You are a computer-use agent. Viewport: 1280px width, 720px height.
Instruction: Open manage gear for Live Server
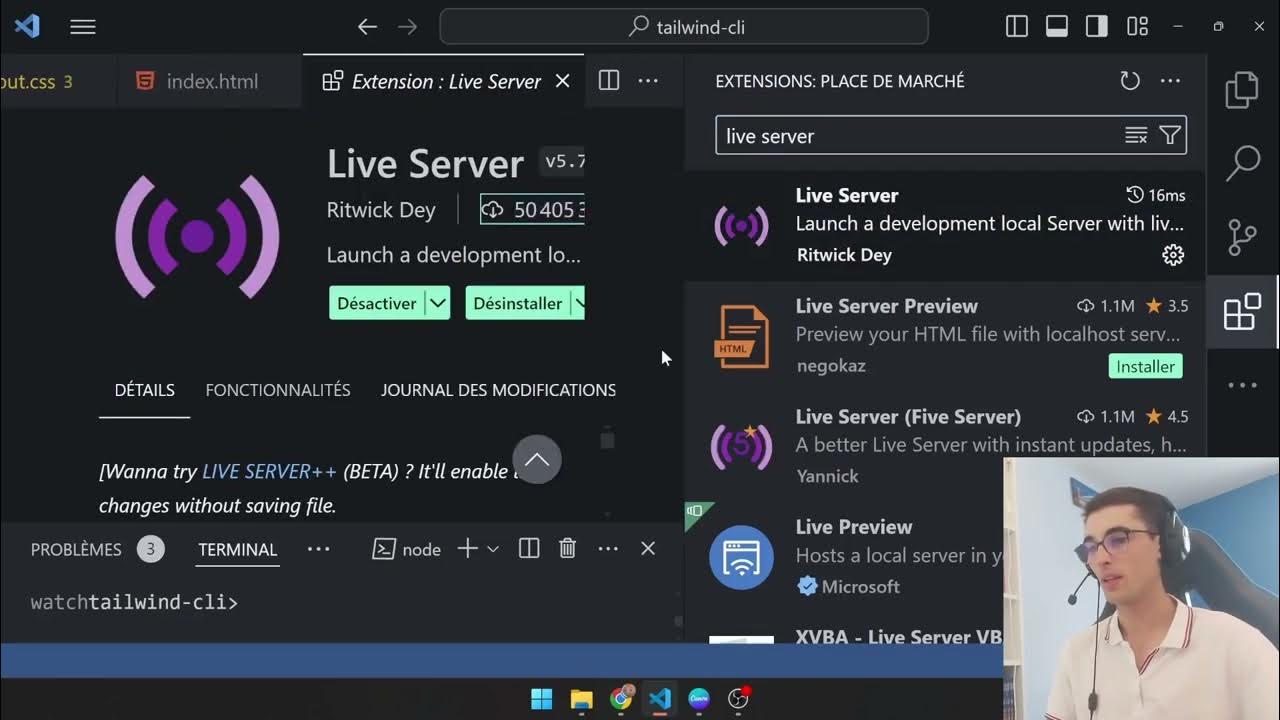1173,255
